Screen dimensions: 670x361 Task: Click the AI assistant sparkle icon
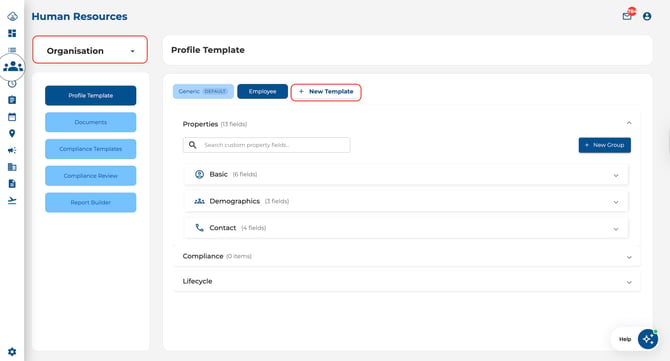click(648, 339)
